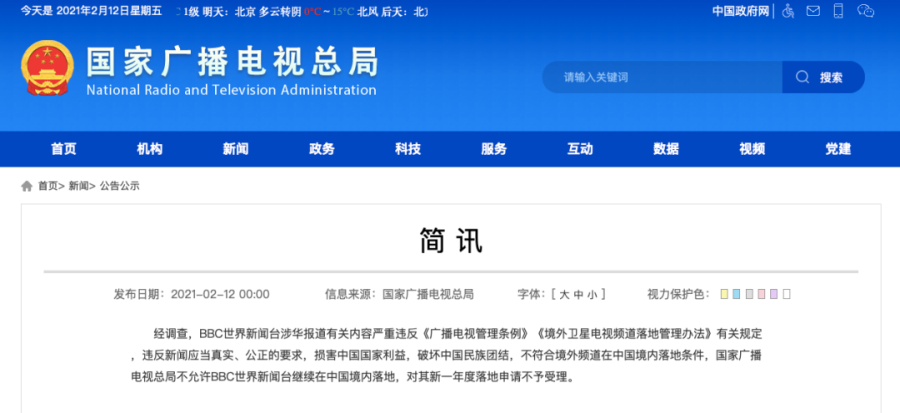Screen dimensions: 900x413
Task: Go to the 政务 navigation tab
Action: click(x=322, y=149)
